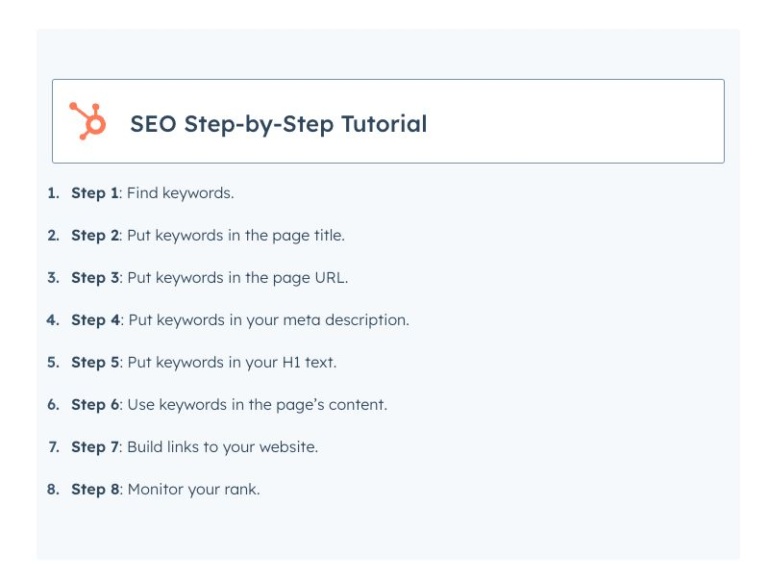Image resolution: width=768 pixels, height=582 pixels.
Task: Click 'Build links to your website.'
Action: click(x=222, y=447)
